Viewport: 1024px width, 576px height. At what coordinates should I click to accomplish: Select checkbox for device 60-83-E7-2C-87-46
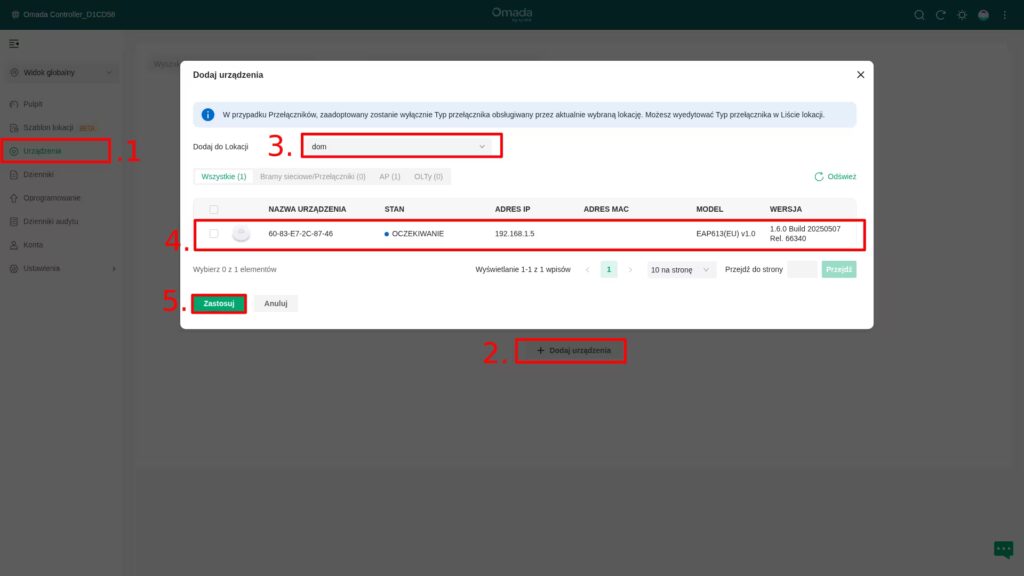(x=213, y=233)
